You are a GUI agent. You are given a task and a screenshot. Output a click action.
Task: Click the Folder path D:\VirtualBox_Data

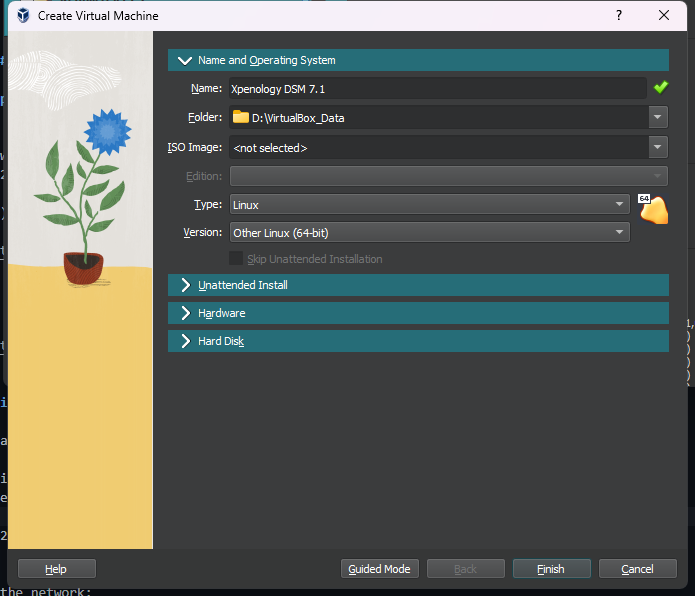coord(298,118)
